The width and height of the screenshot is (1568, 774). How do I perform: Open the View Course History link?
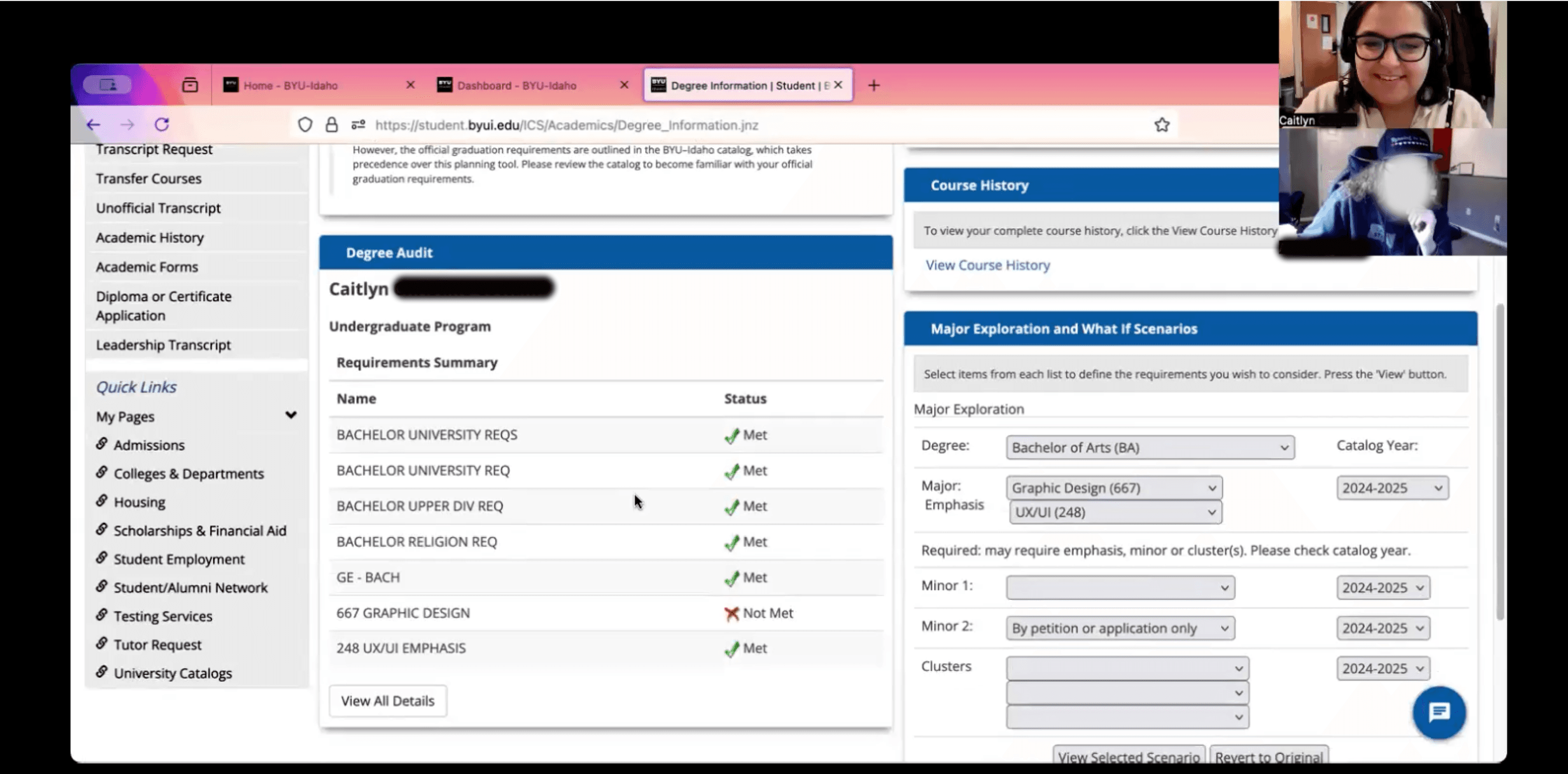(x=987, y=265)
